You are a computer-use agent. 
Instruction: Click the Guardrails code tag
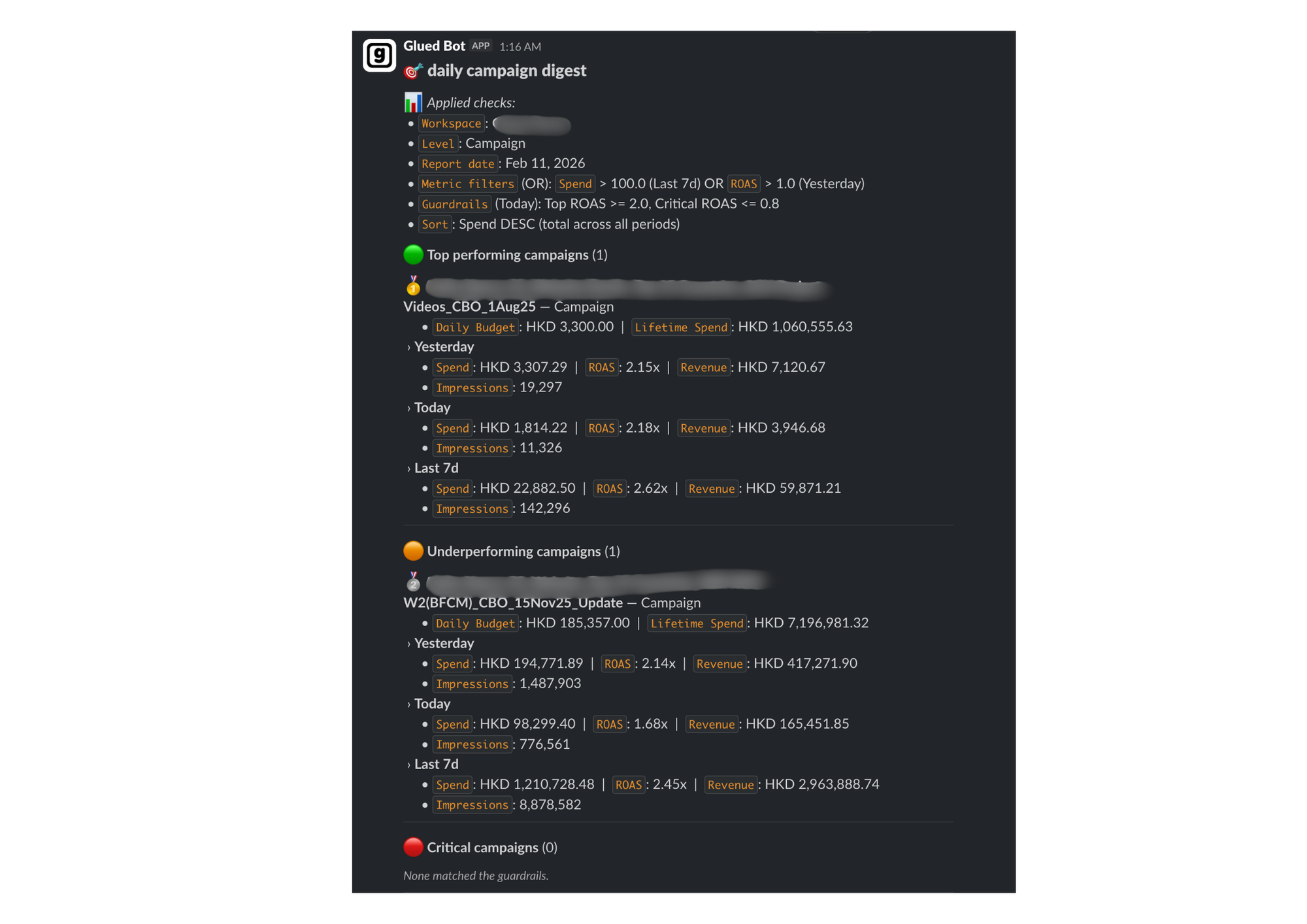(x=455, y=204)
